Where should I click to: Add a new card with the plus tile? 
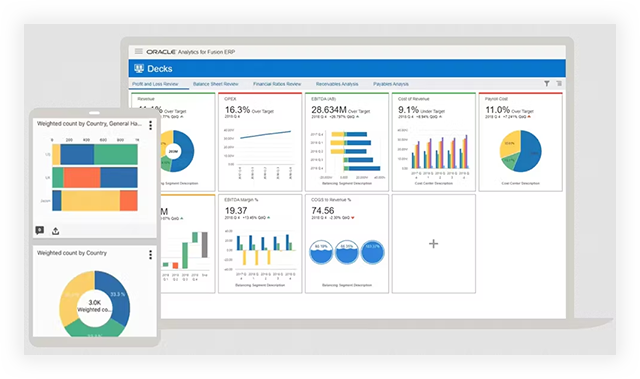[433, 244]
